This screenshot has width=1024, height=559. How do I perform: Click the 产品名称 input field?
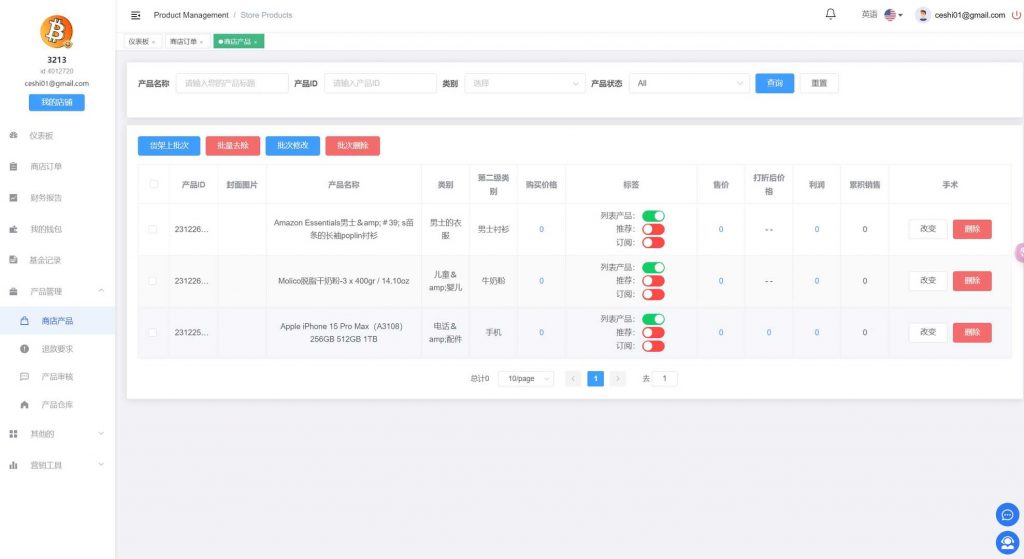click(231, 83)
